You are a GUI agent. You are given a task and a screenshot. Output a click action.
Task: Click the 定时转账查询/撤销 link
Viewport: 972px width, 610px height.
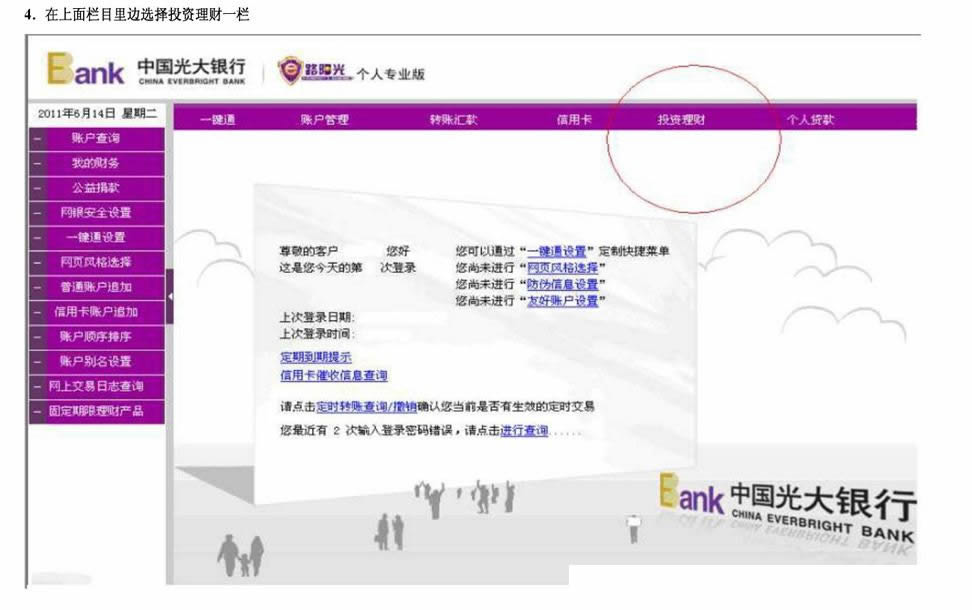pyautogui.click(x=366, y=407)
